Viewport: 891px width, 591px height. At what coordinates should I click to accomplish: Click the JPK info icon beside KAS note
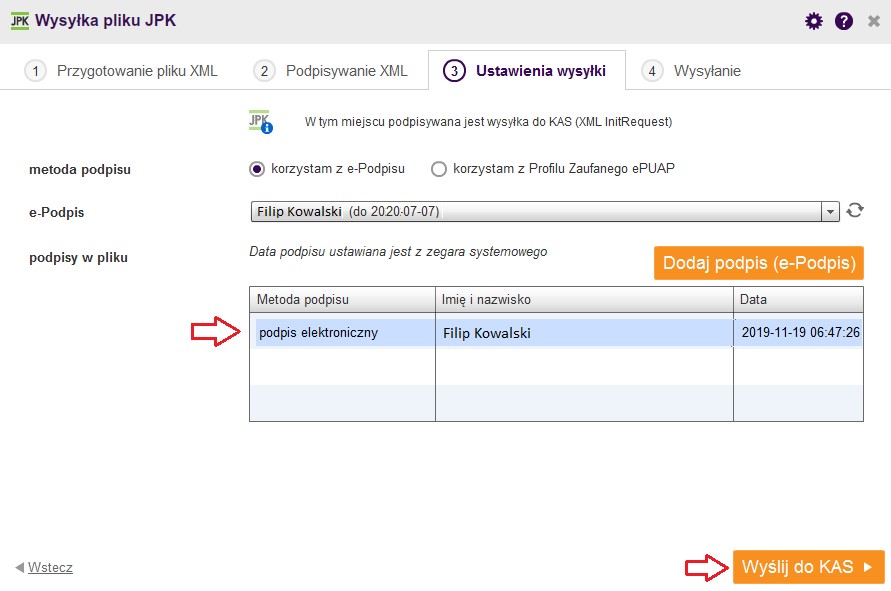(261, 122)
